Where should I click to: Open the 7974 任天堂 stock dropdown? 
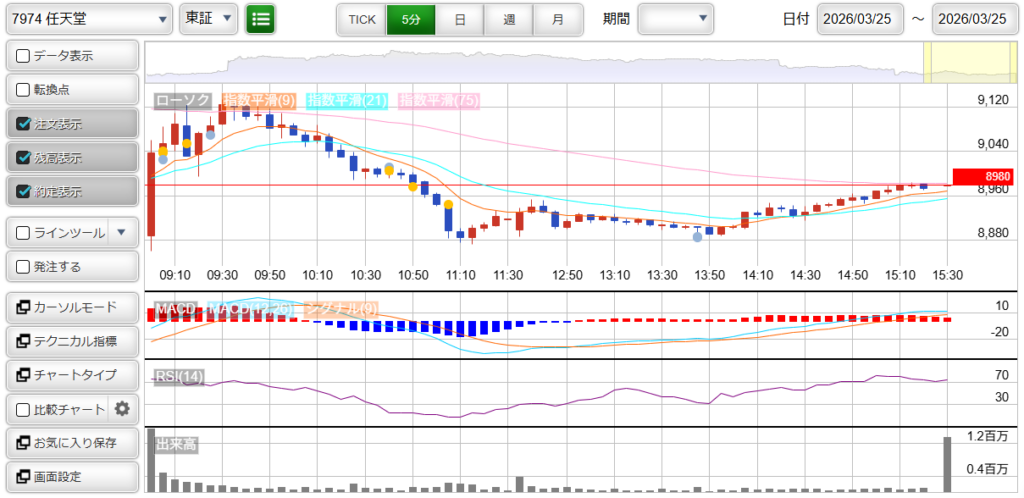pyautogui.click(x=88, y=18)
